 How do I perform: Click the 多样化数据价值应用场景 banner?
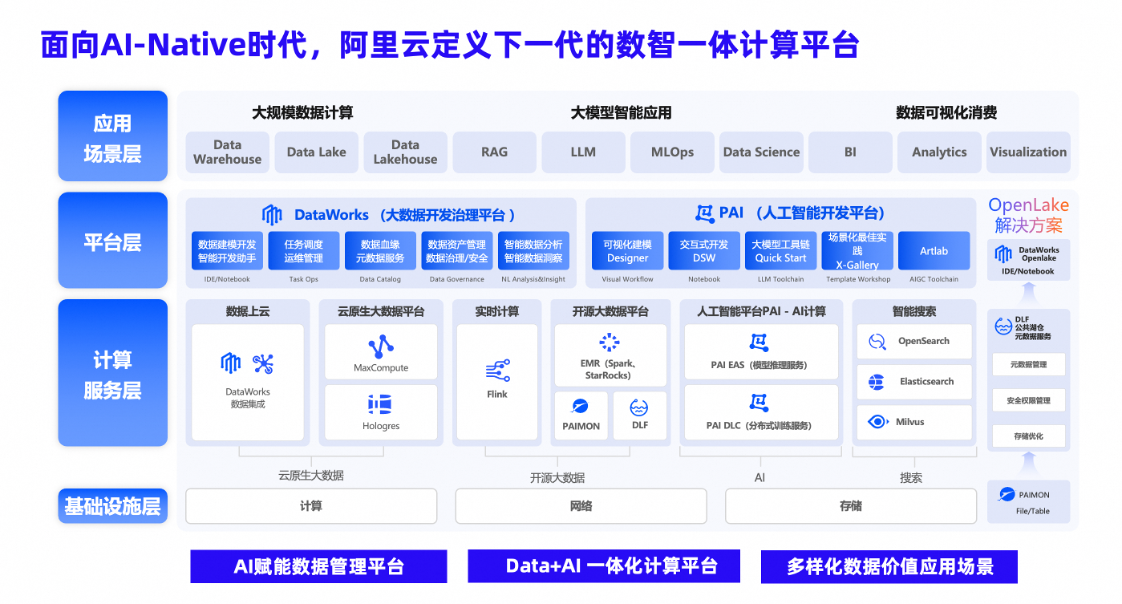pos(889,567)
